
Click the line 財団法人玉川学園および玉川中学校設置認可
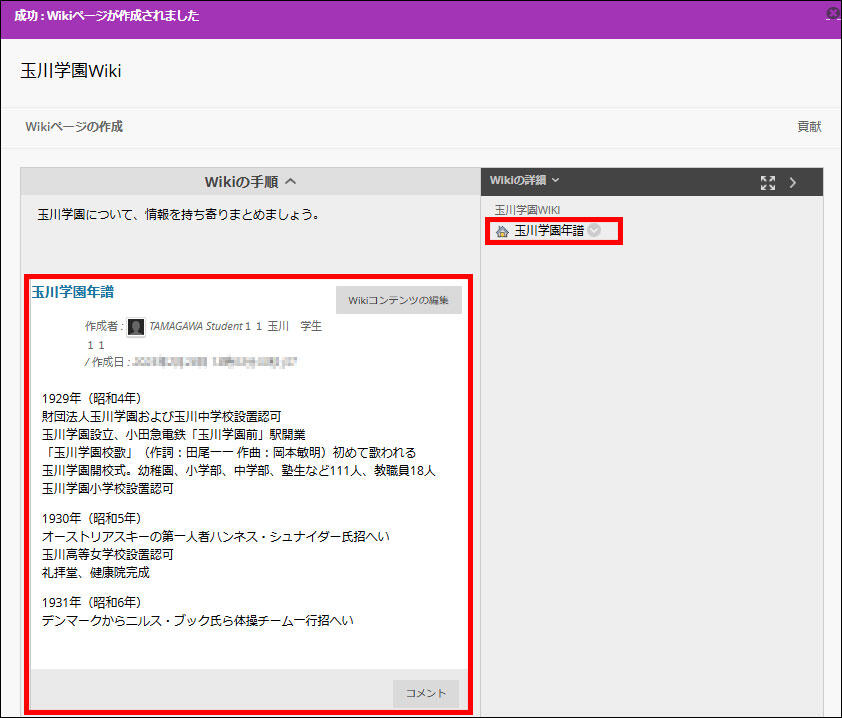(162, 417)
